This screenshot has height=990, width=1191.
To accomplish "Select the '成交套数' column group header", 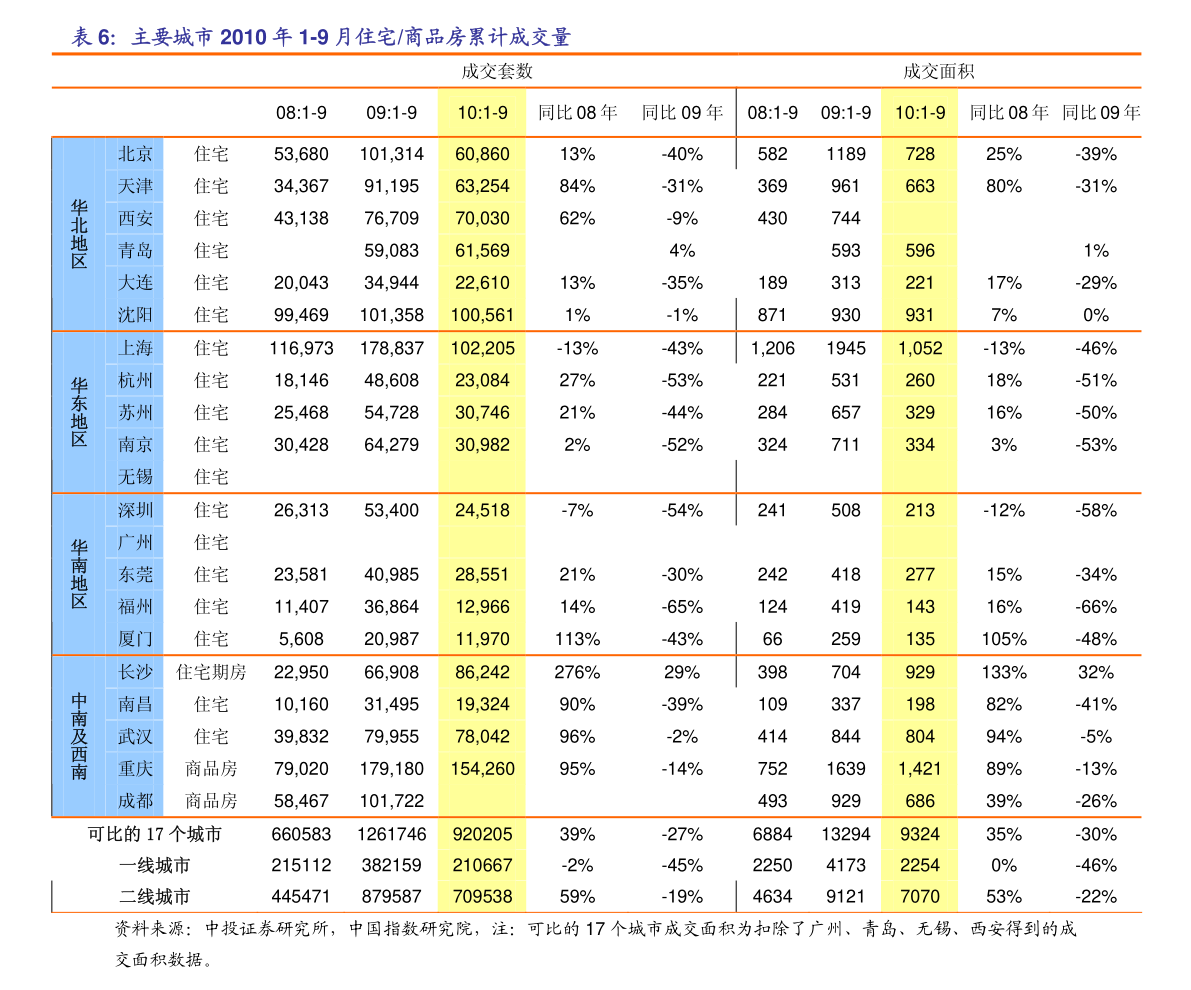I will [x=497, y=71].
